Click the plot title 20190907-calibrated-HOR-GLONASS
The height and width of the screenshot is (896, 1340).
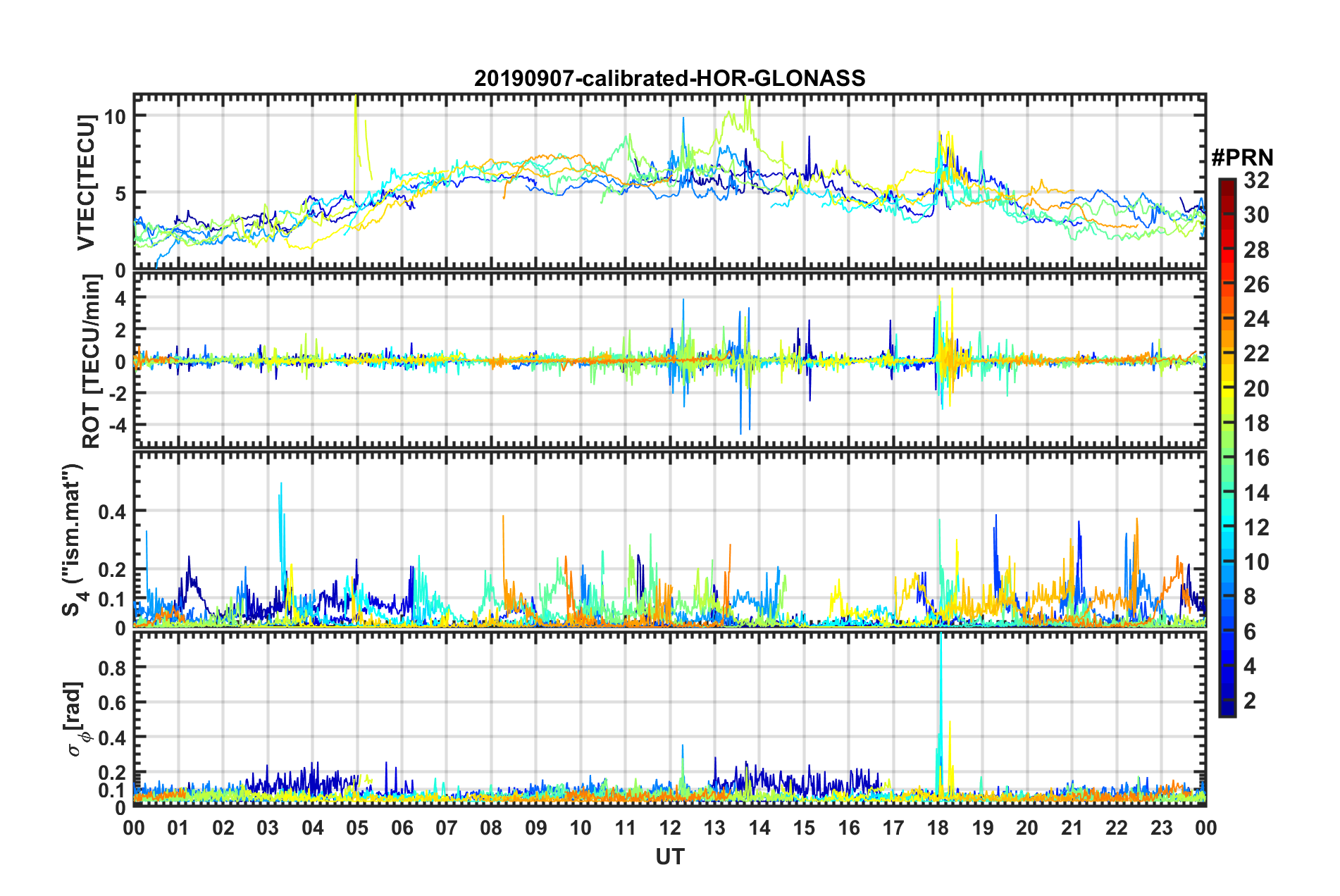point(669,78)
